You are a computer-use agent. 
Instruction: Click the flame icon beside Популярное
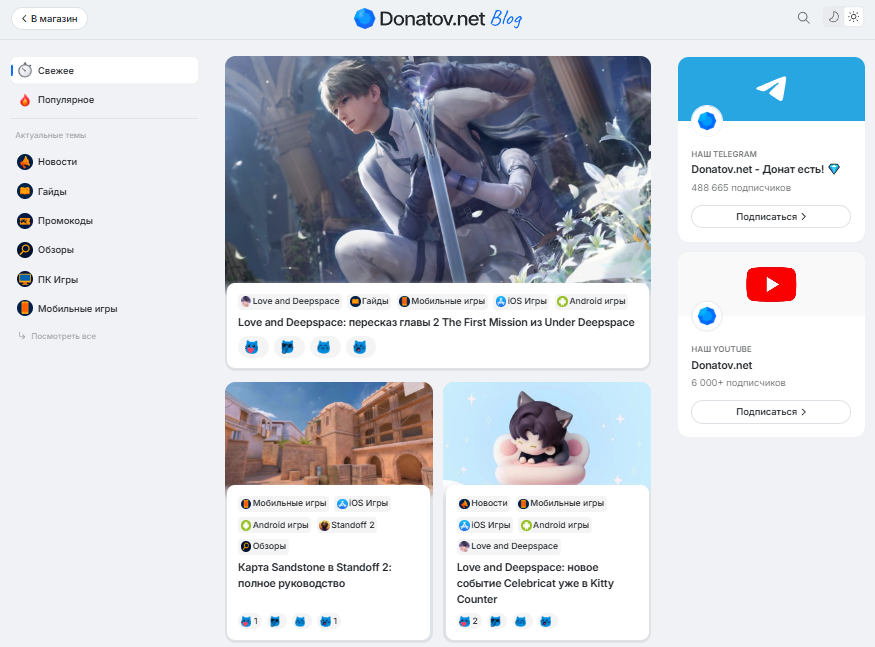coord(25,100)
